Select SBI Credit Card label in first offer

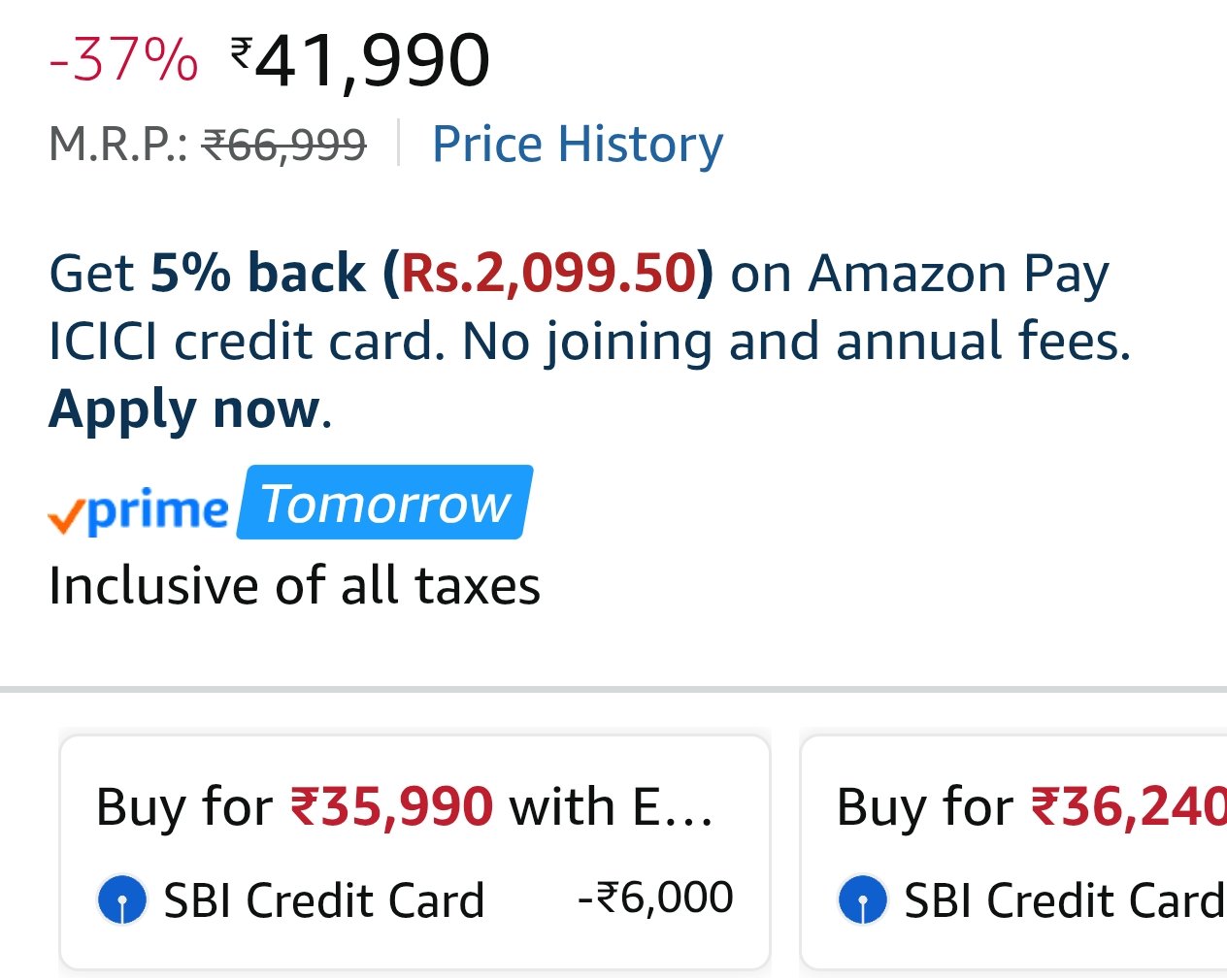[x=324, y=900]
